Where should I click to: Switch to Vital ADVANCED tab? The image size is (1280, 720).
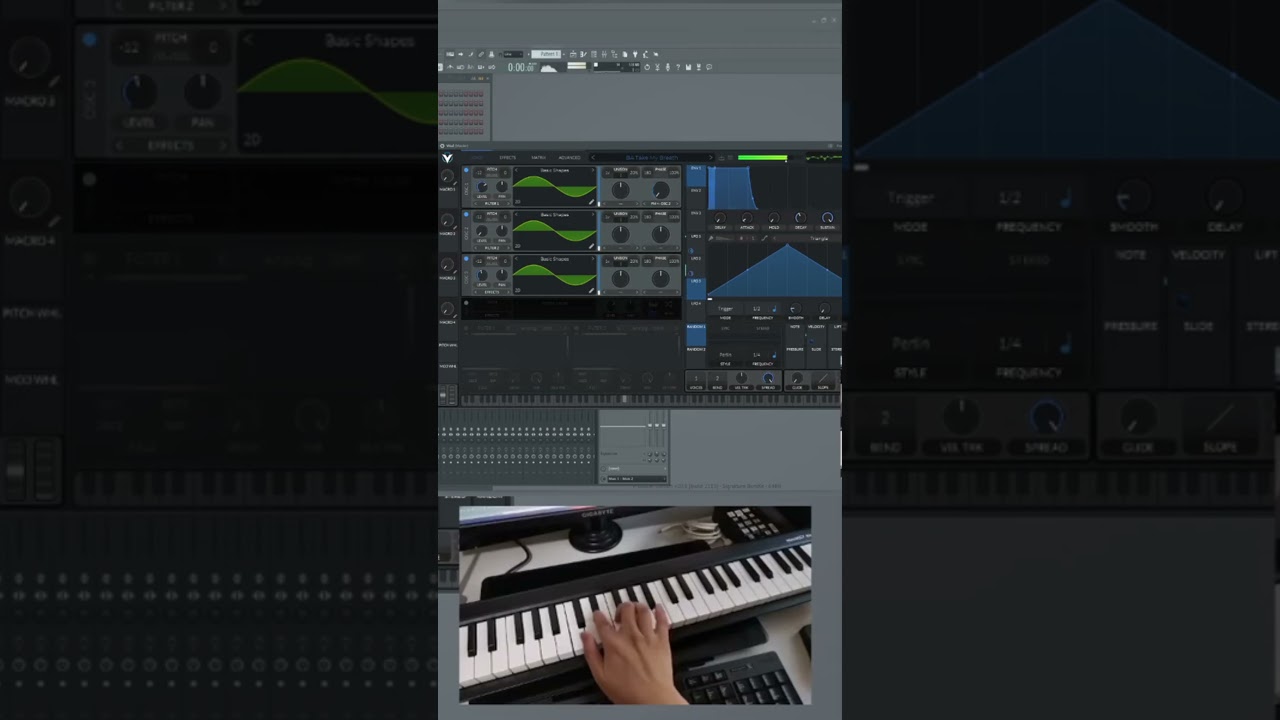point(569,158)
